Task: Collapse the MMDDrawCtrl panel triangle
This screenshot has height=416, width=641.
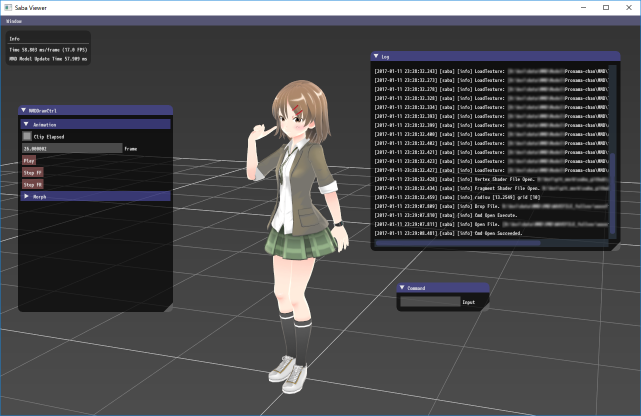Action: pyautogui.click(x=23, y=110)
